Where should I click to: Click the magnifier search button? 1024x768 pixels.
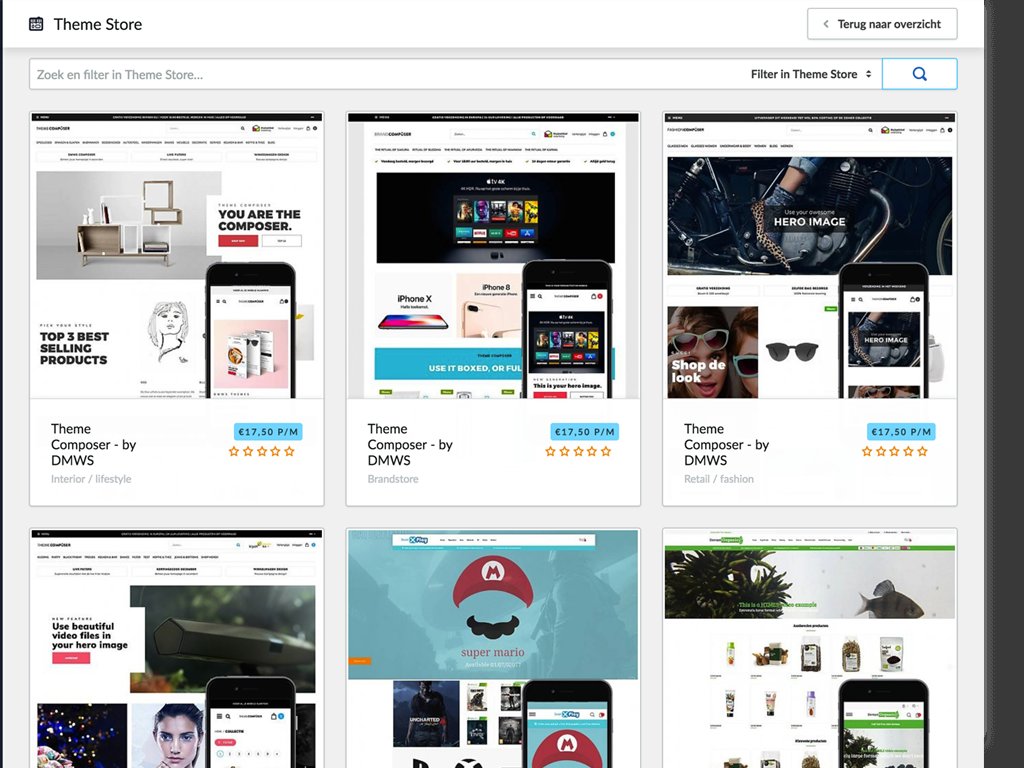(920, 74)
